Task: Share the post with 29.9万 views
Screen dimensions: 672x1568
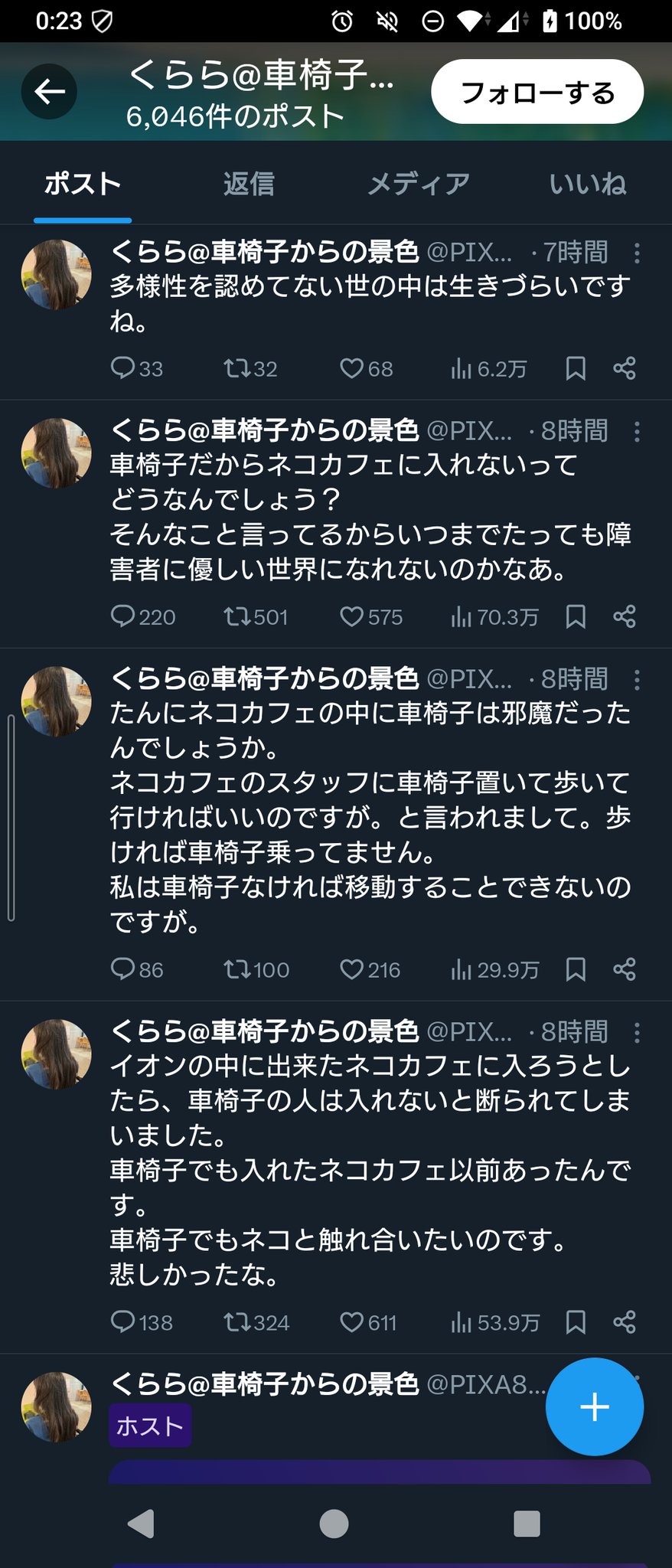Action: 625,969
